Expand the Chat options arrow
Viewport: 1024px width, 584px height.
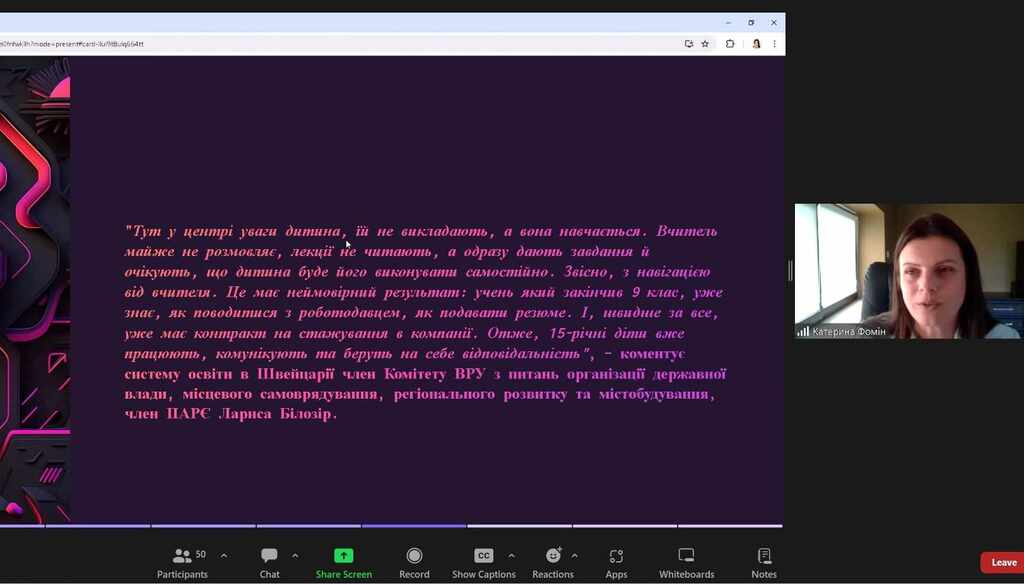295,556
